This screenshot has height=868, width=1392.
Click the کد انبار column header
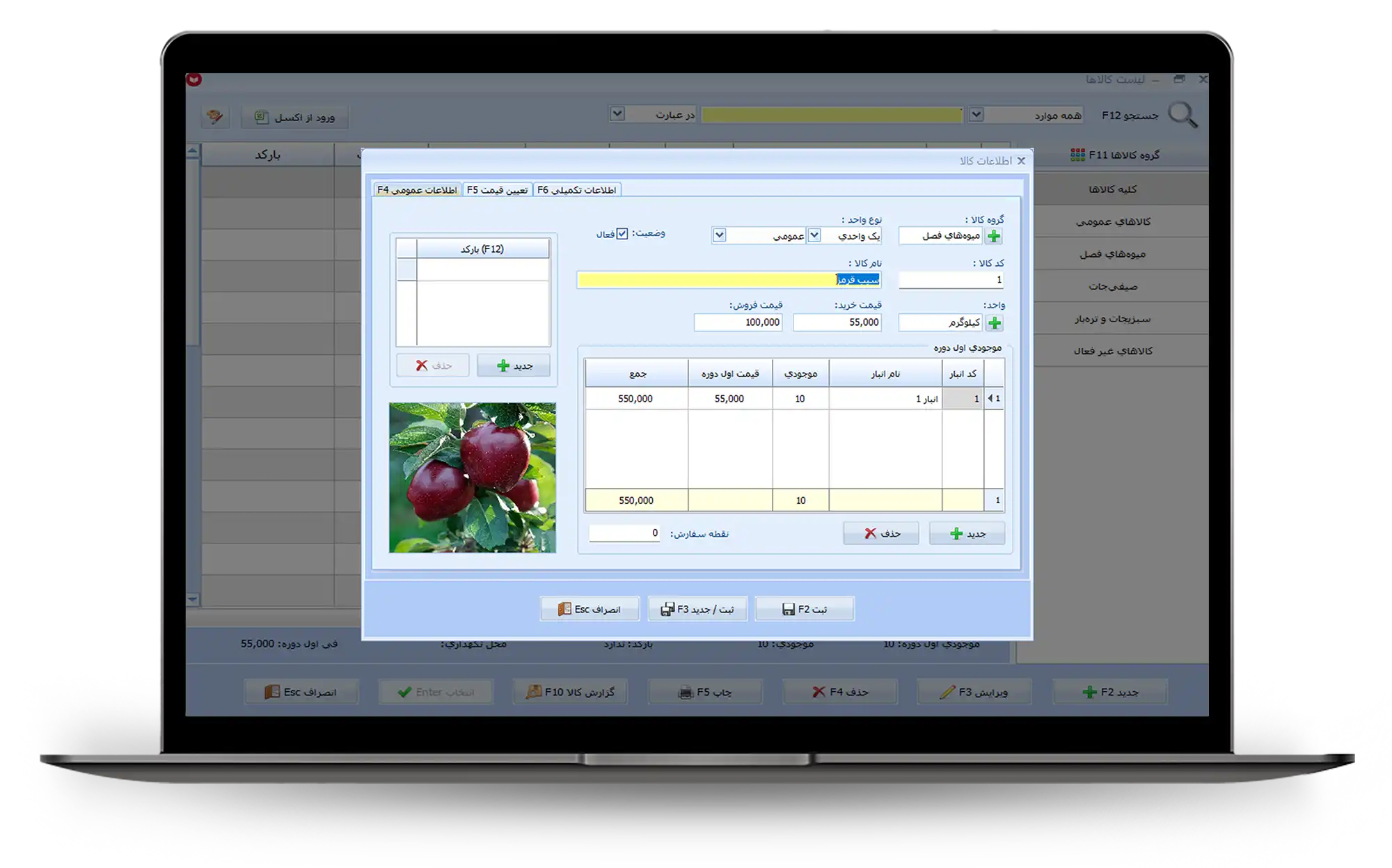(963, 374)
